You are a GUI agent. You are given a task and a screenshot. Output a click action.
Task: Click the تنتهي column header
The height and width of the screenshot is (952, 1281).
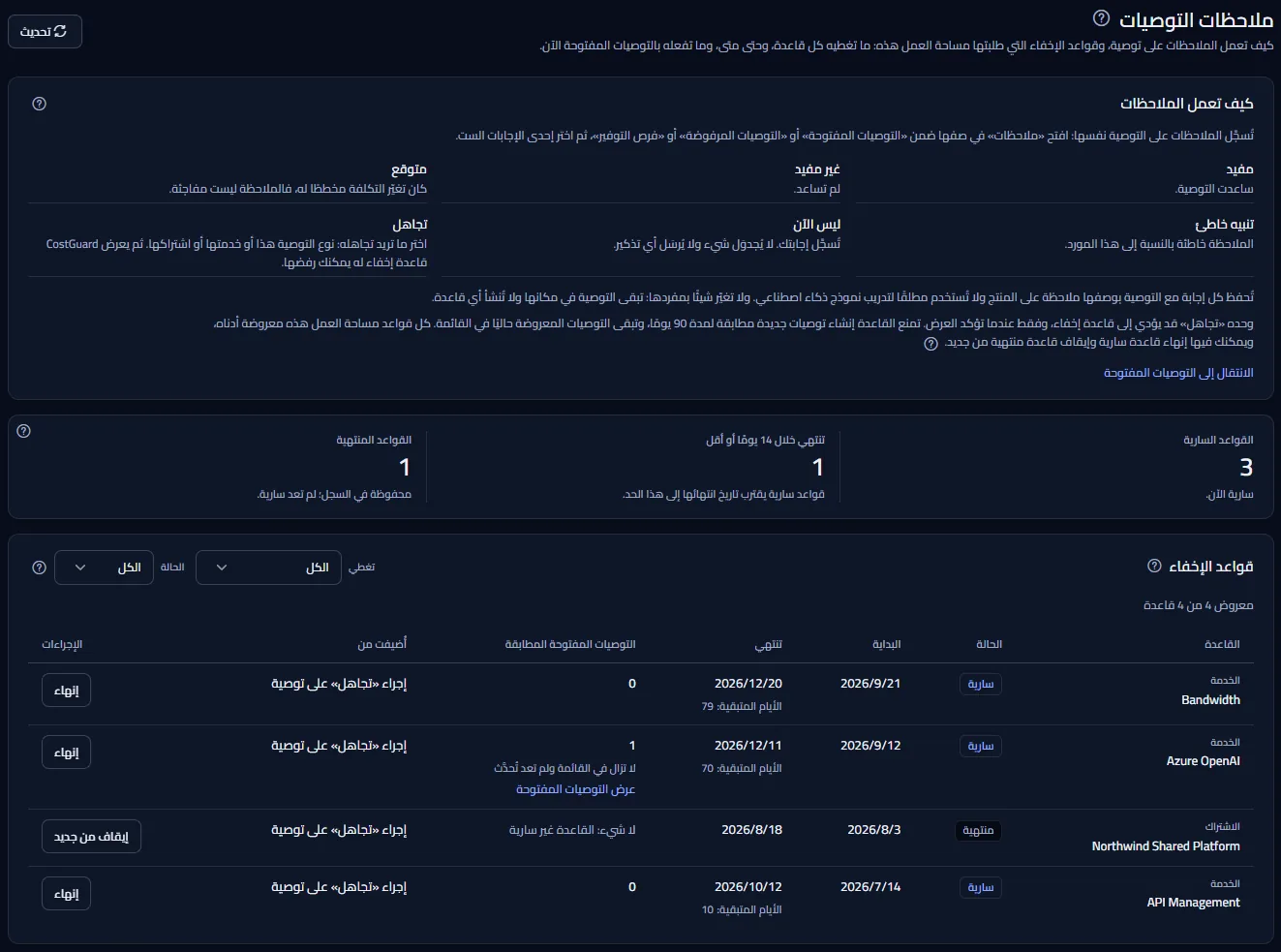pyautogui.click(x=769, y=644)
